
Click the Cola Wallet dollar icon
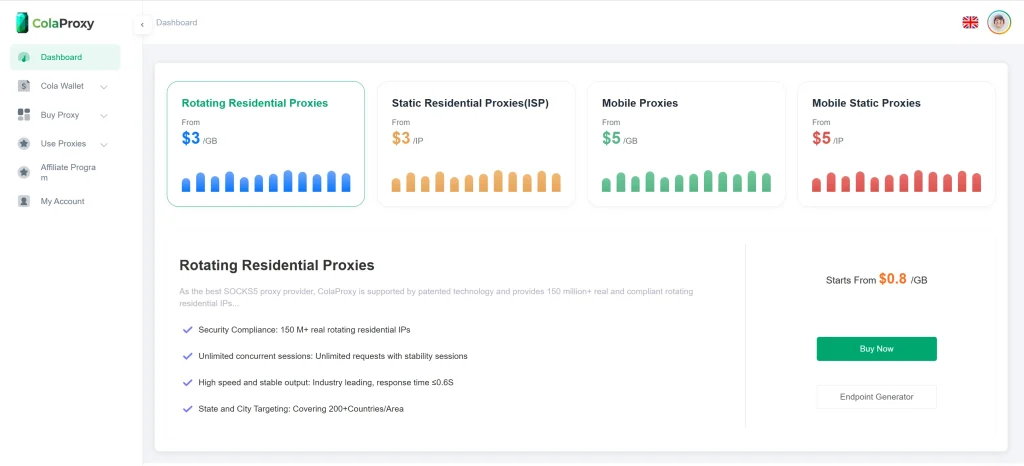click(x=24, y=86)
